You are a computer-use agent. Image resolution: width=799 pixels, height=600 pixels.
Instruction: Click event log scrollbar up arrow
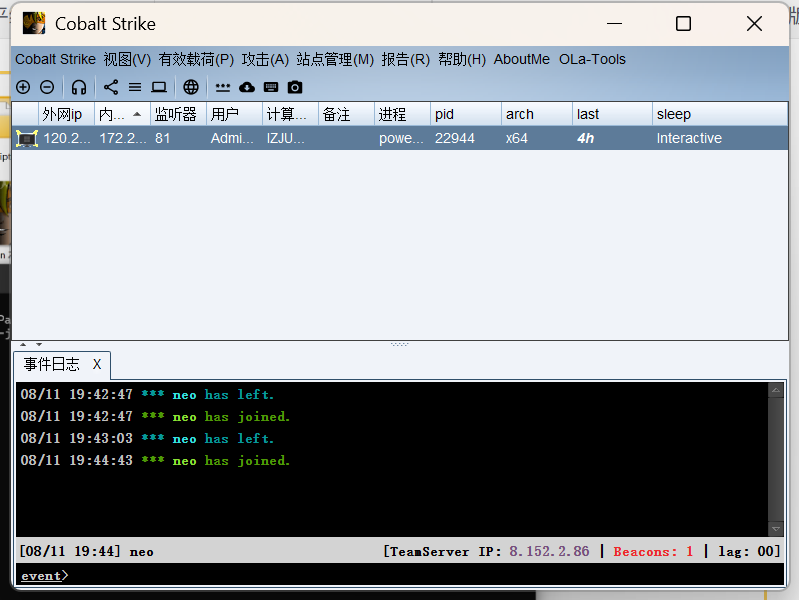click(x=776, y=390)
